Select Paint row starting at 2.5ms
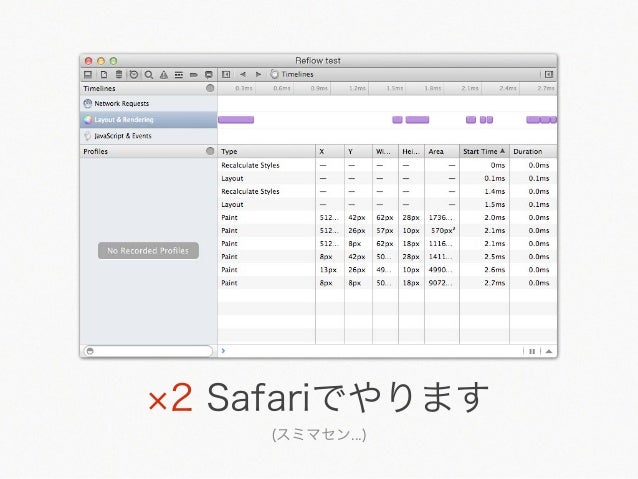Screen dimensions: 638x479 (387, 256)
